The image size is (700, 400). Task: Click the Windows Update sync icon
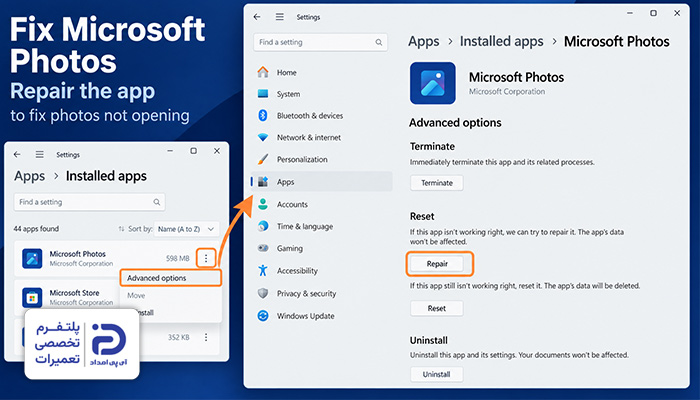click(263, 316)
